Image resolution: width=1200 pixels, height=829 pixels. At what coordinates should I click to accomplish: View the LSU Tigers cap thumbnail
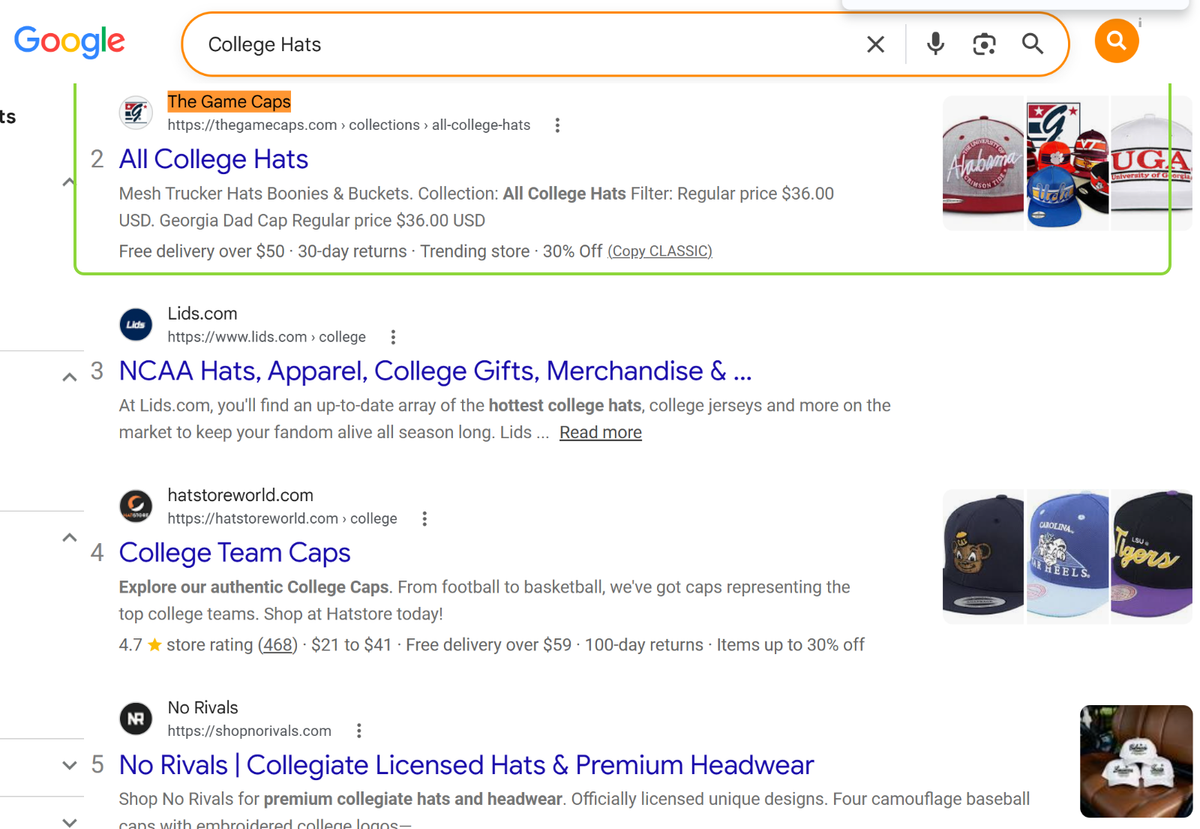tap(1151, 557)
